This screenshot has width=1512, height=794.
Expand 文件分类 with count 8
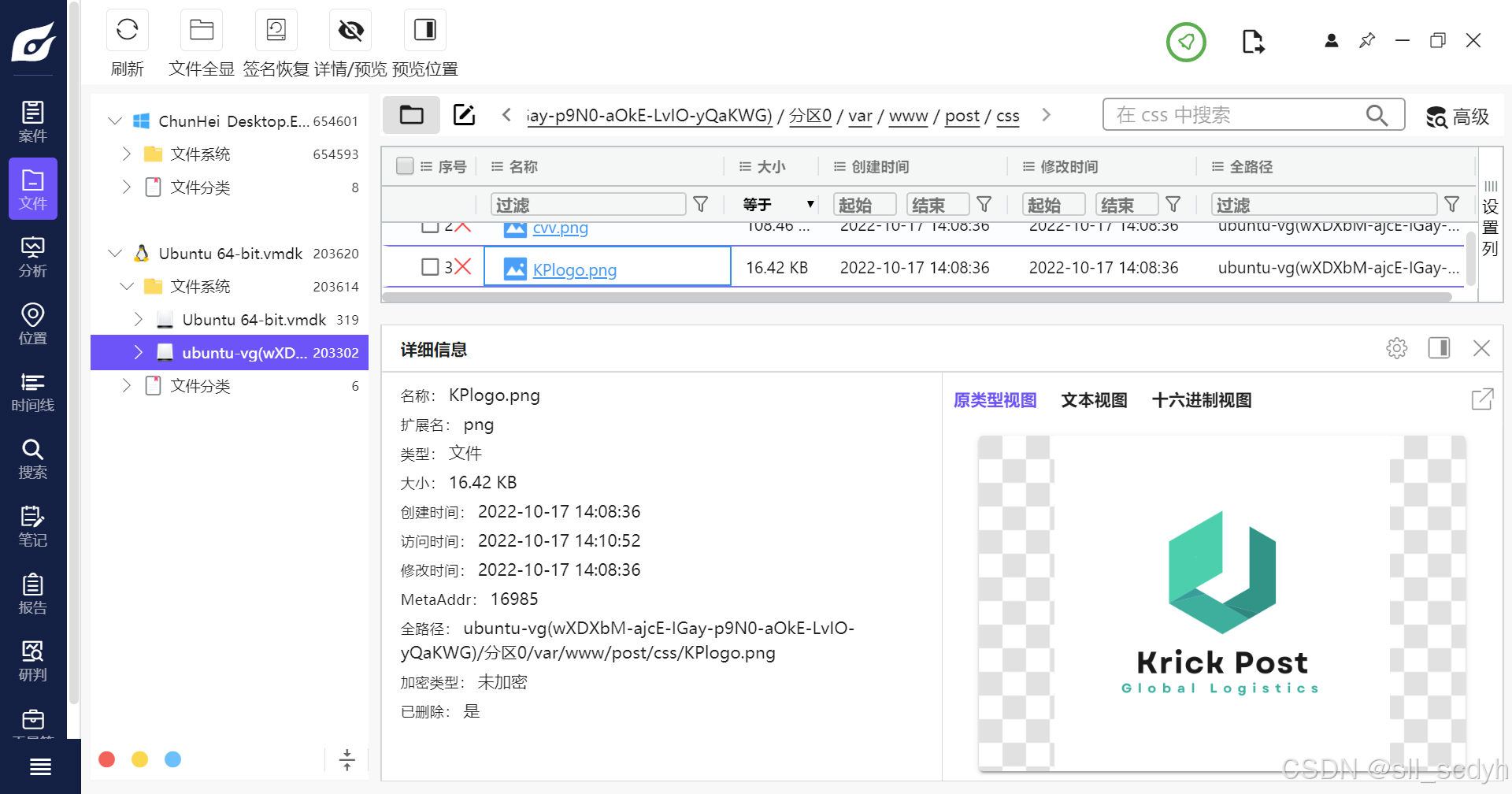[127, 187]
